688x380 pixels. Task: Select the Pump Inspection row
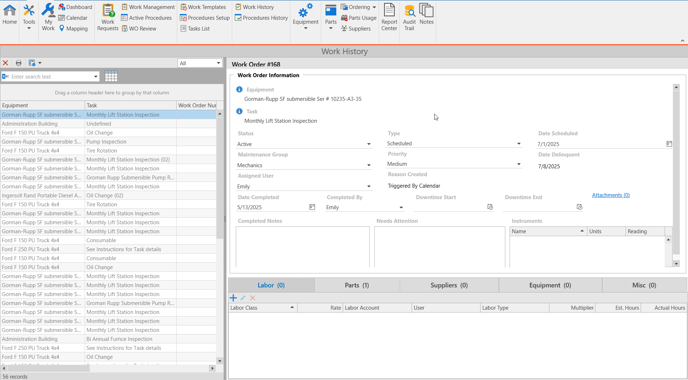tap(108, 142)
